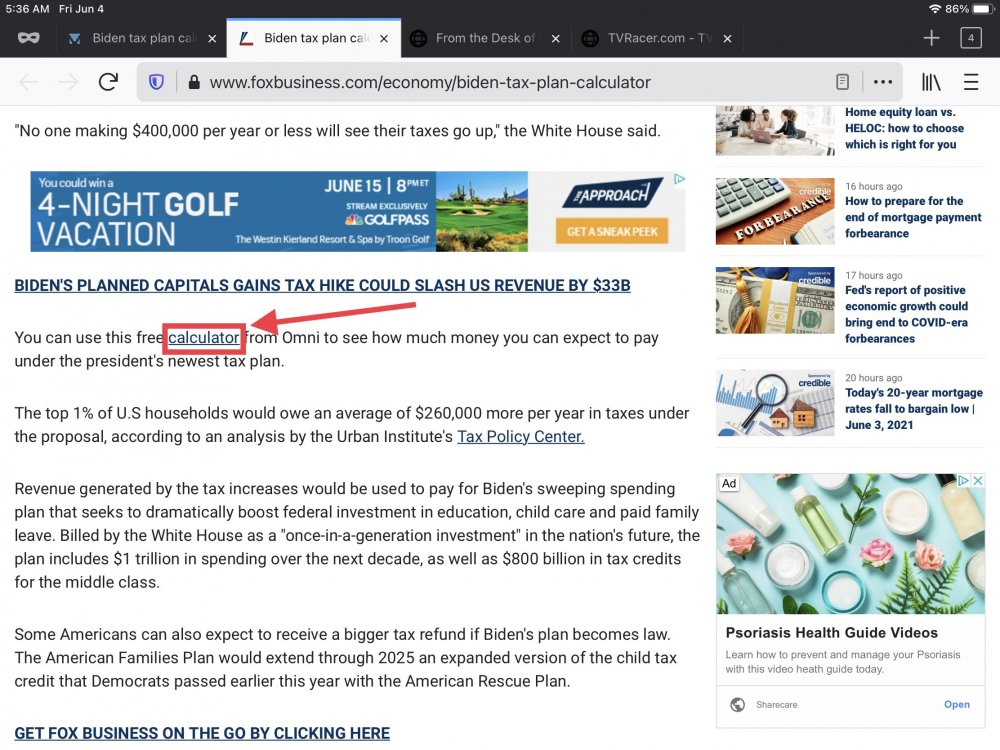Open the private browsing mask icon
The width and height of the screenshot is (1000, 750).
(28, 38)
